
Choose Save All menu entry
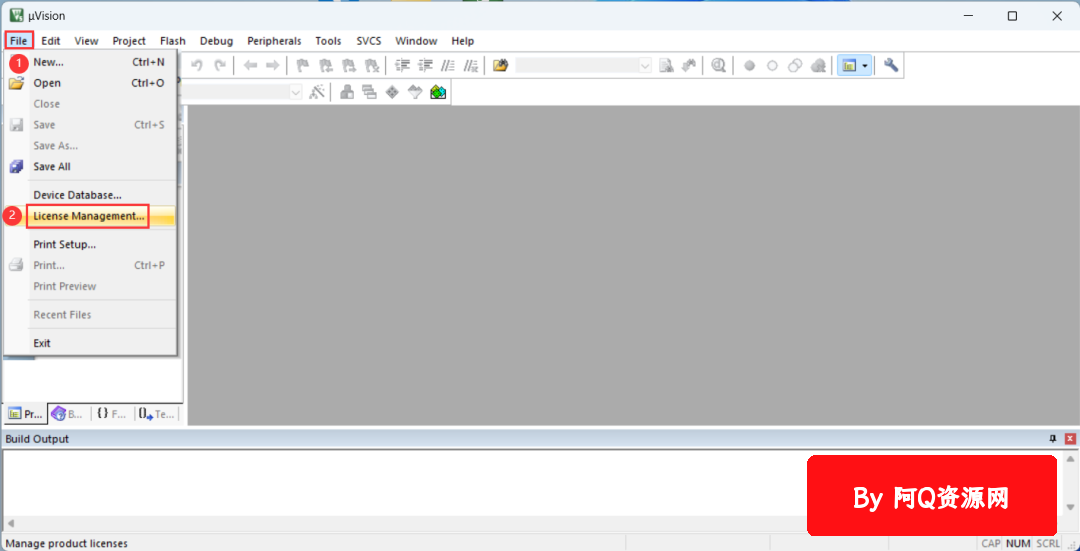pos(91,167)
